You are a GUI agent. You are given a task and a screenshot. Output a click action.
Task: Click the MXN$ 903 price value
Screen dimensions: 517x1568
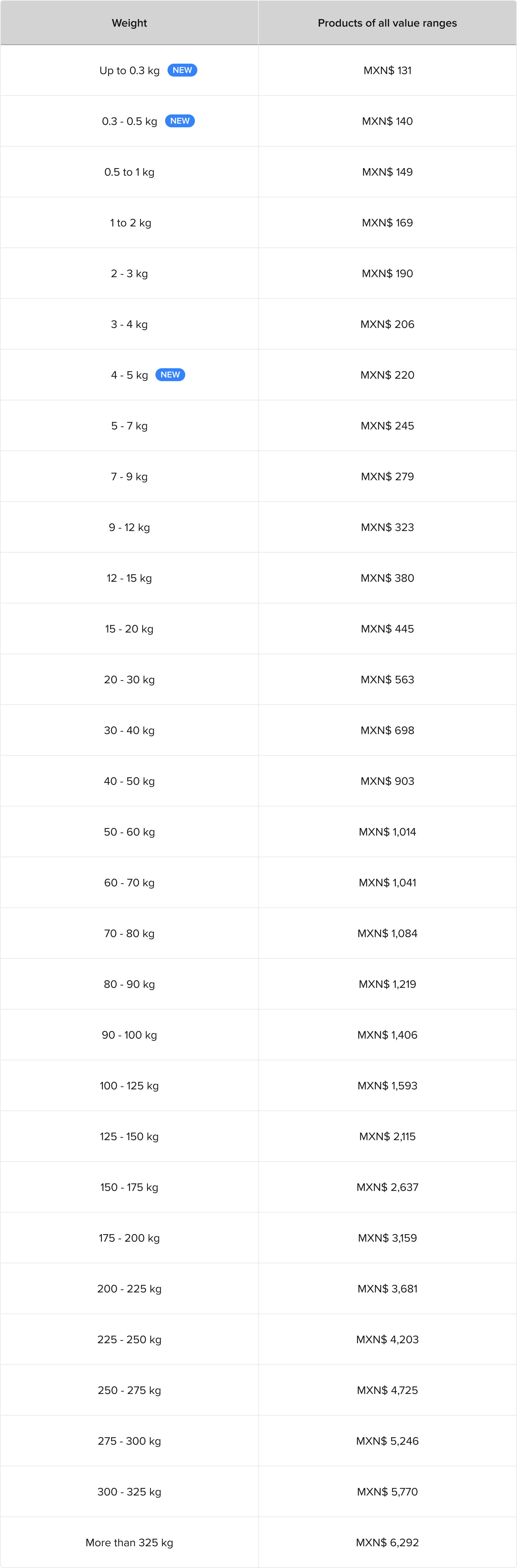387,781
